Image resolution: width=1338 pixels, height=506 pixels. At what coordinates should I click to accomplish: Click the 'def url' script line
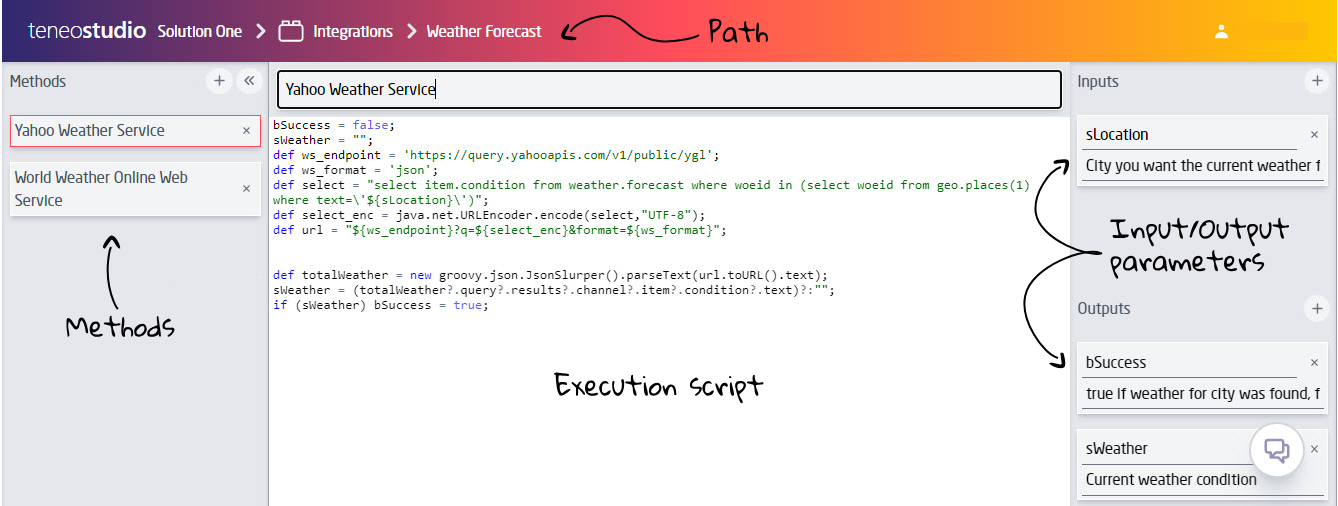point(498,230)
